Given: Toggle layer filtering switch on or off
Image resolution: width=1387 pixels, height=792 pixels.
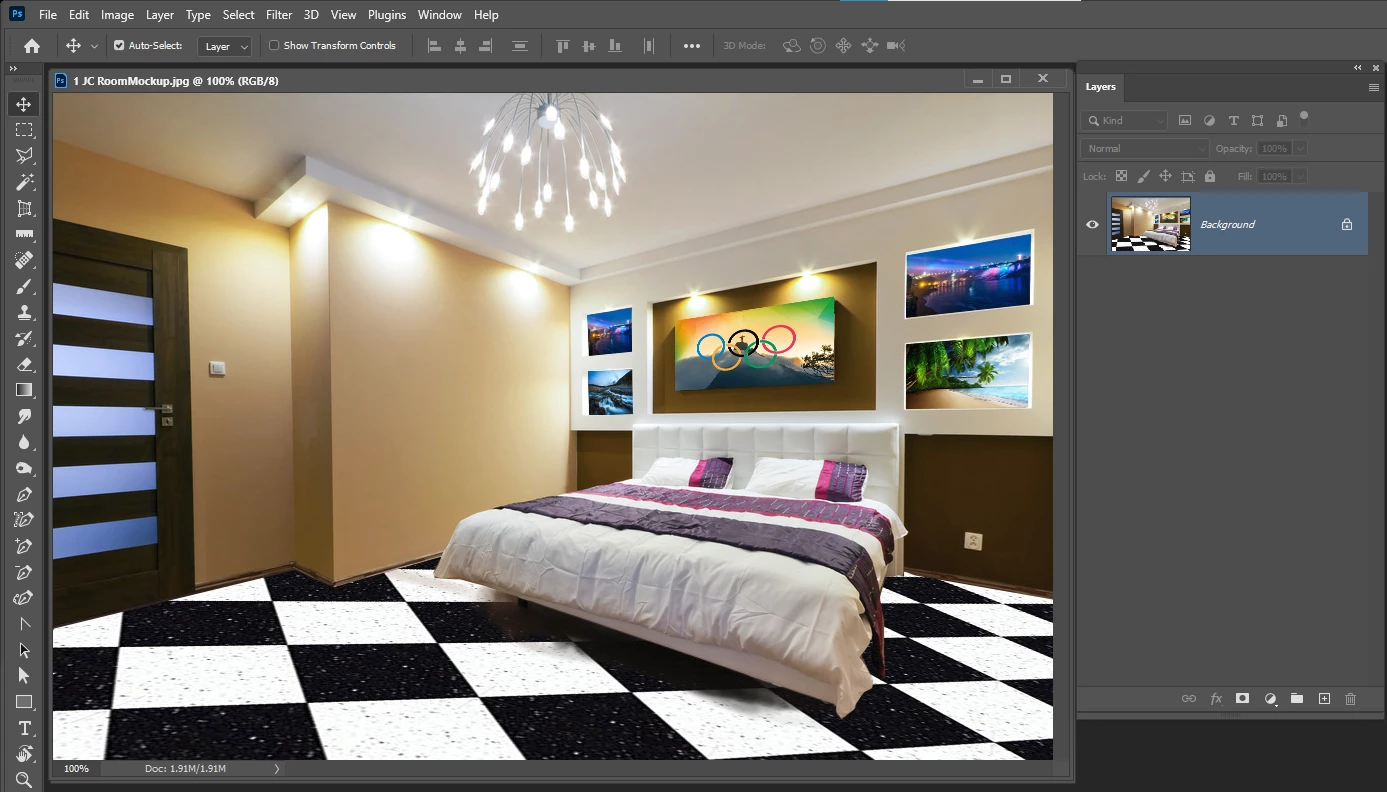Looking at the screenshot, I should tap(1304, 117).
